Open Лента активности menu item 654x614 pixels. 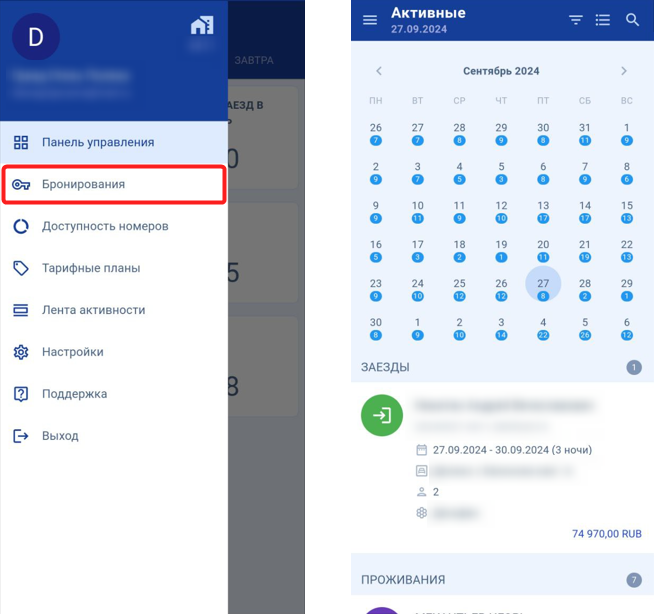[114, 310]
